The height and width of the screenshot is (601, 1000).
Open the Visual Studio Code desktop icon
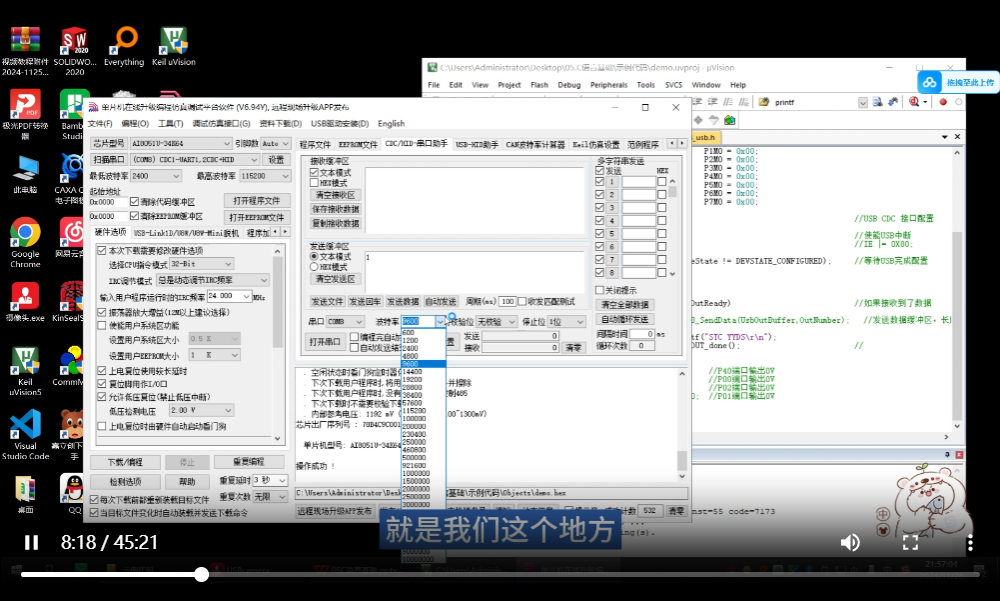pyautogui.click(x=25, y=434)
